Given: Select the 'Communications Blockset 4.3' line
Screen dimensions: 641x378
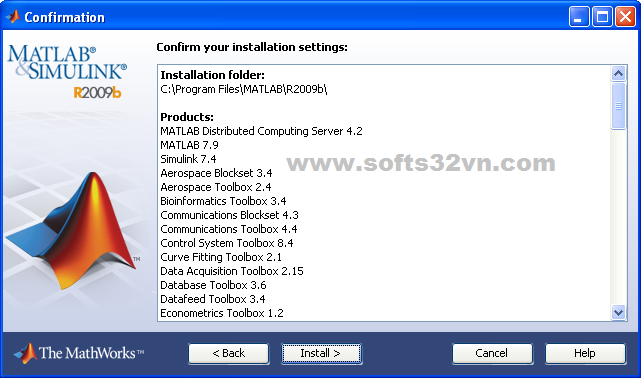Looking at the screenshot, I should 229,215.
